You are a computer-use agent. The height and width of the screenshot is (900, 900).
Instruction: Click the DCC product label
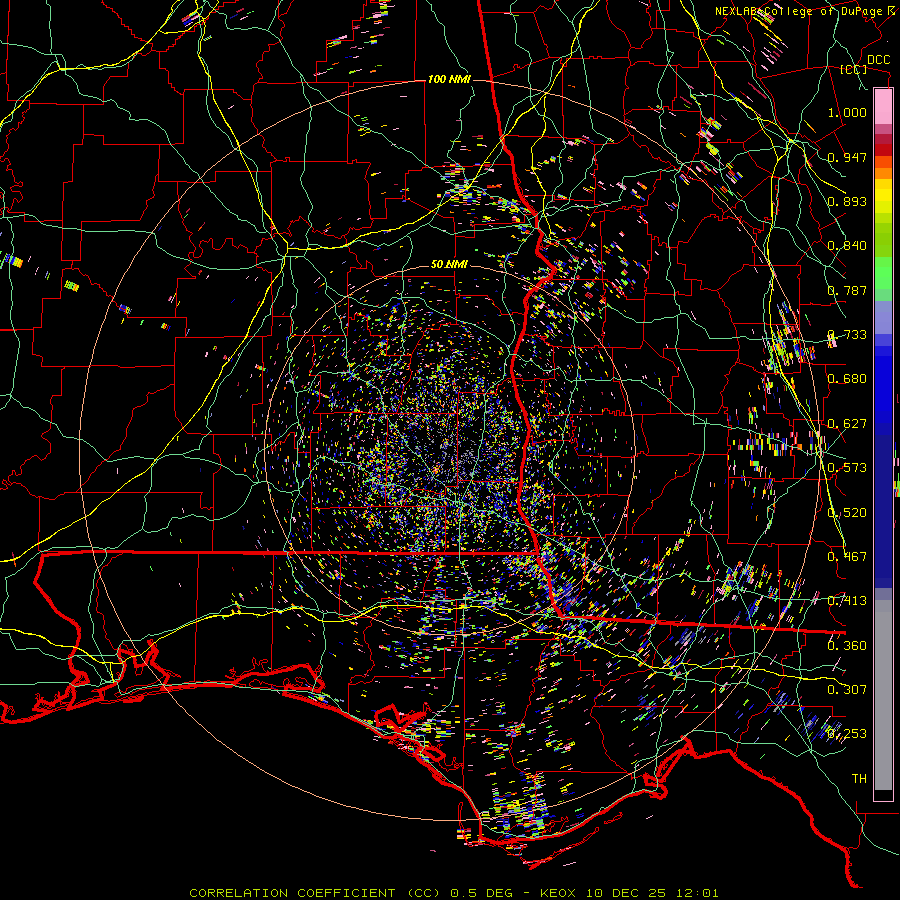click(x=878, y=60)
